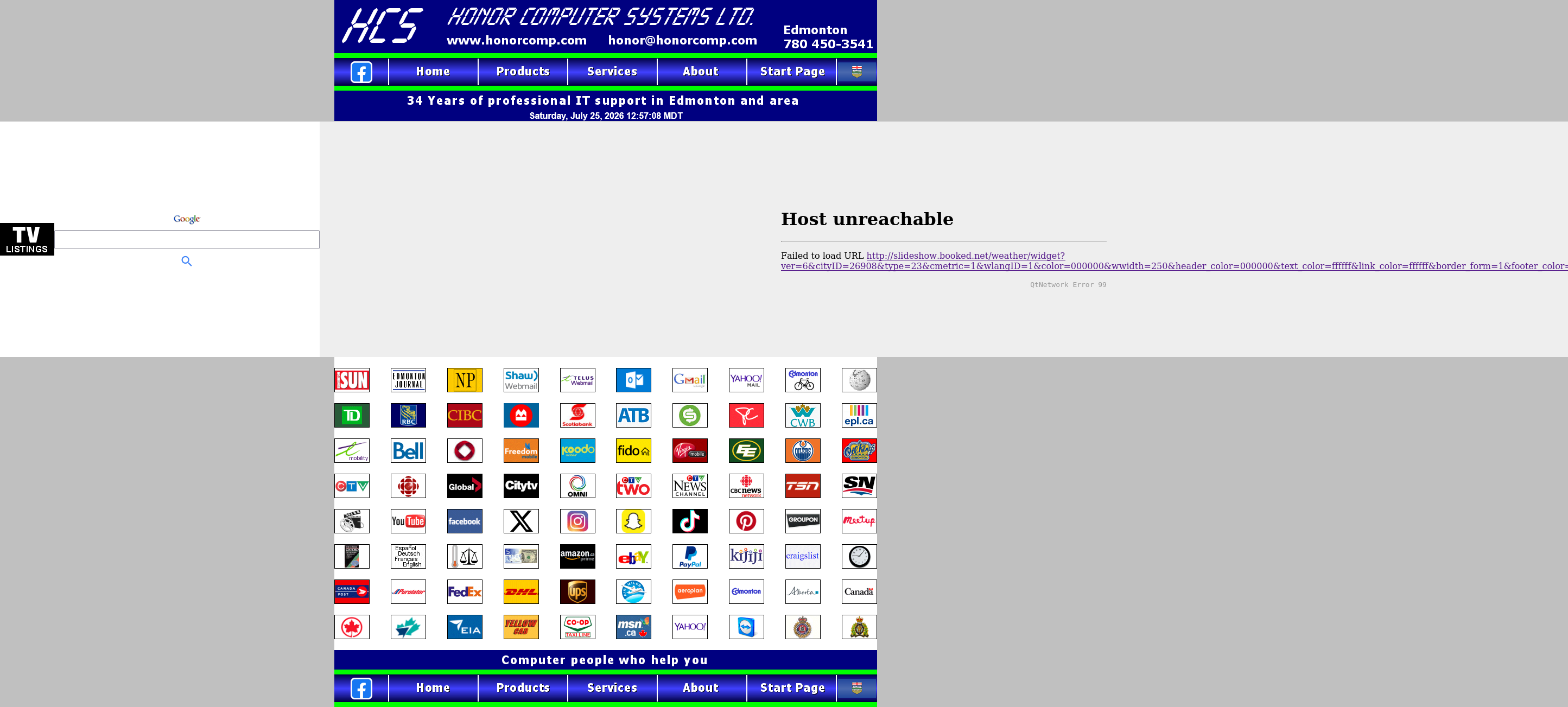Open the X (Twitter) tile

click(x=521, y=521)
